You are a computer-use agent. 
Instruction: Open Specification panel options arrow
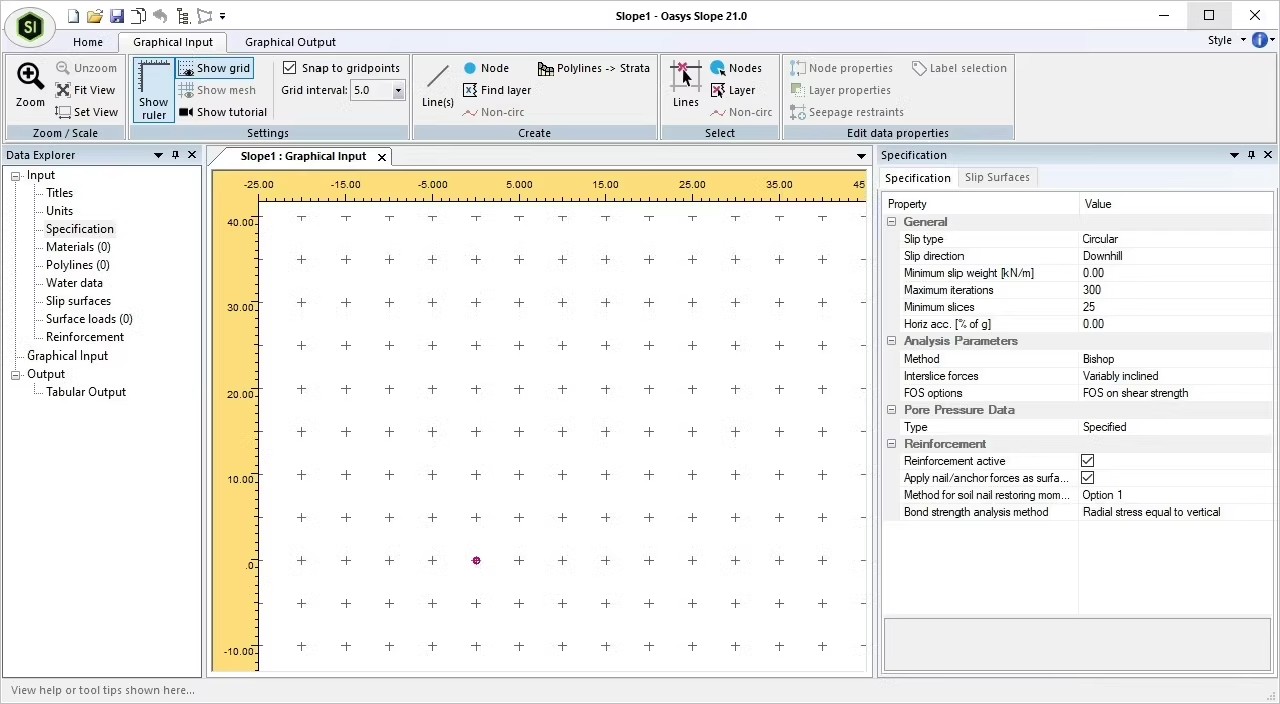point(1234,155)
